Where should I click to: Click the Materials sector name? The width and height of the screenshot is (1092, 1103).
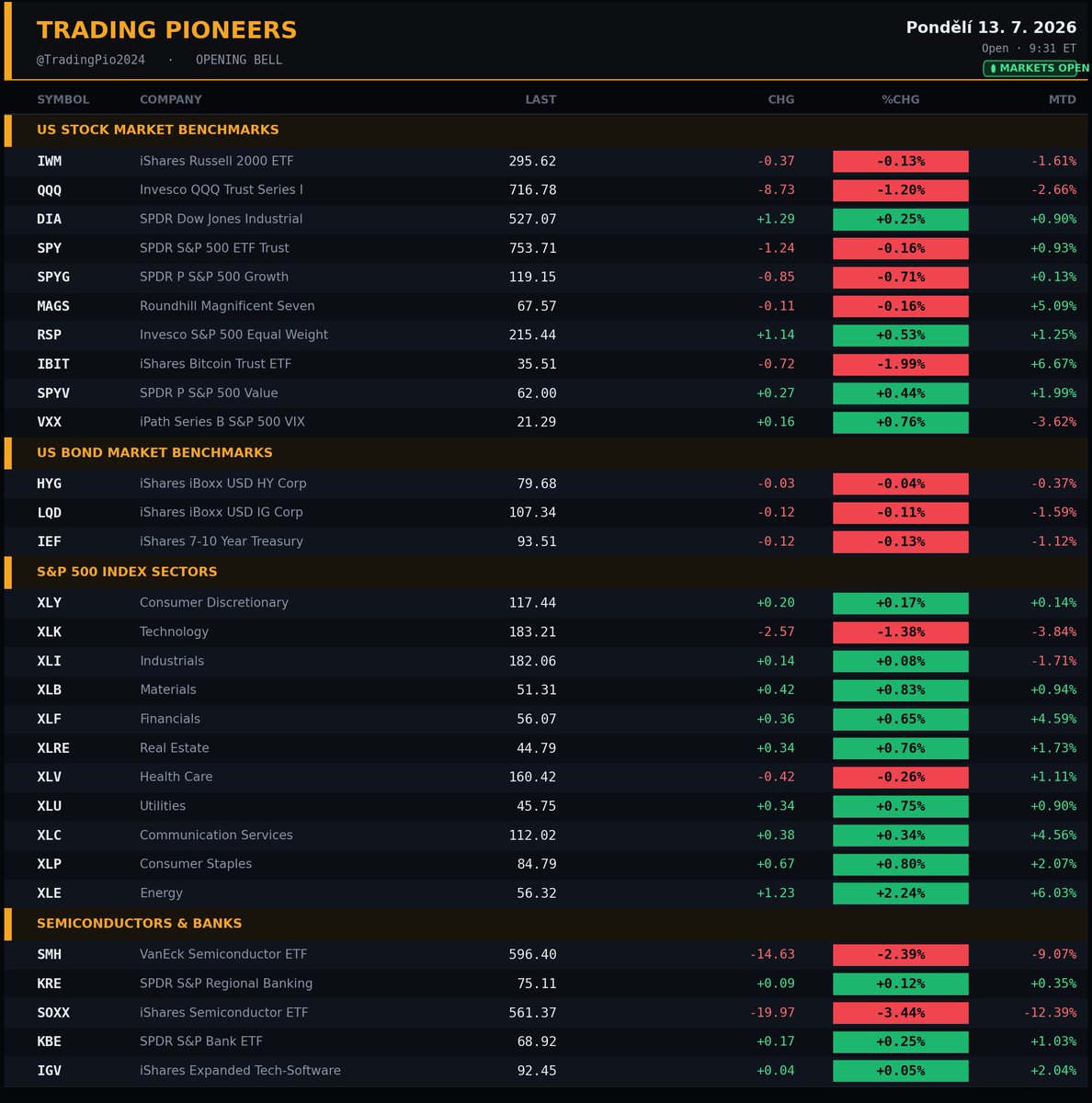point(168,690)
